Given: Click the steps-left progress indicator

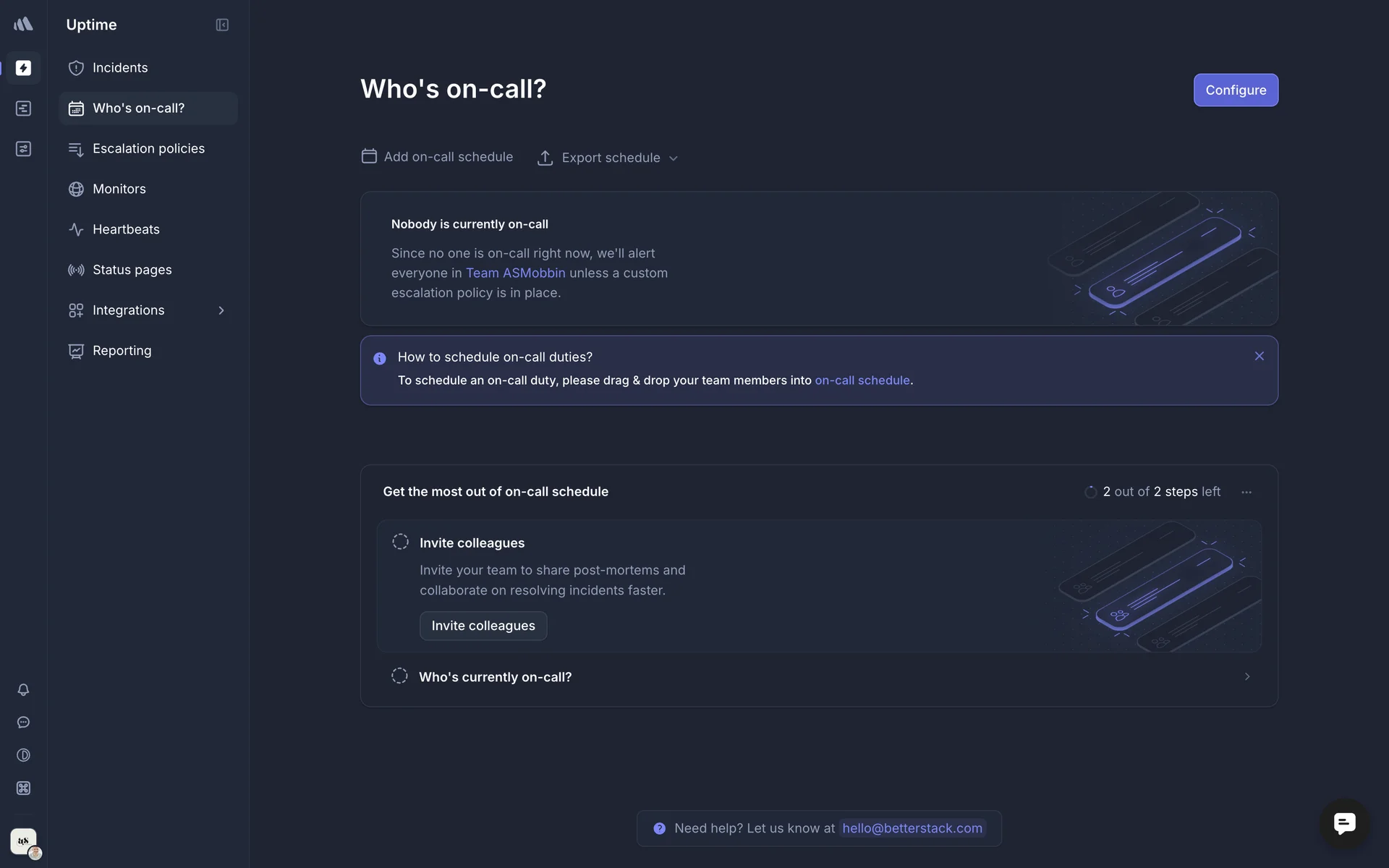Looking at the screenshot, I should (x=1153, y=492).
